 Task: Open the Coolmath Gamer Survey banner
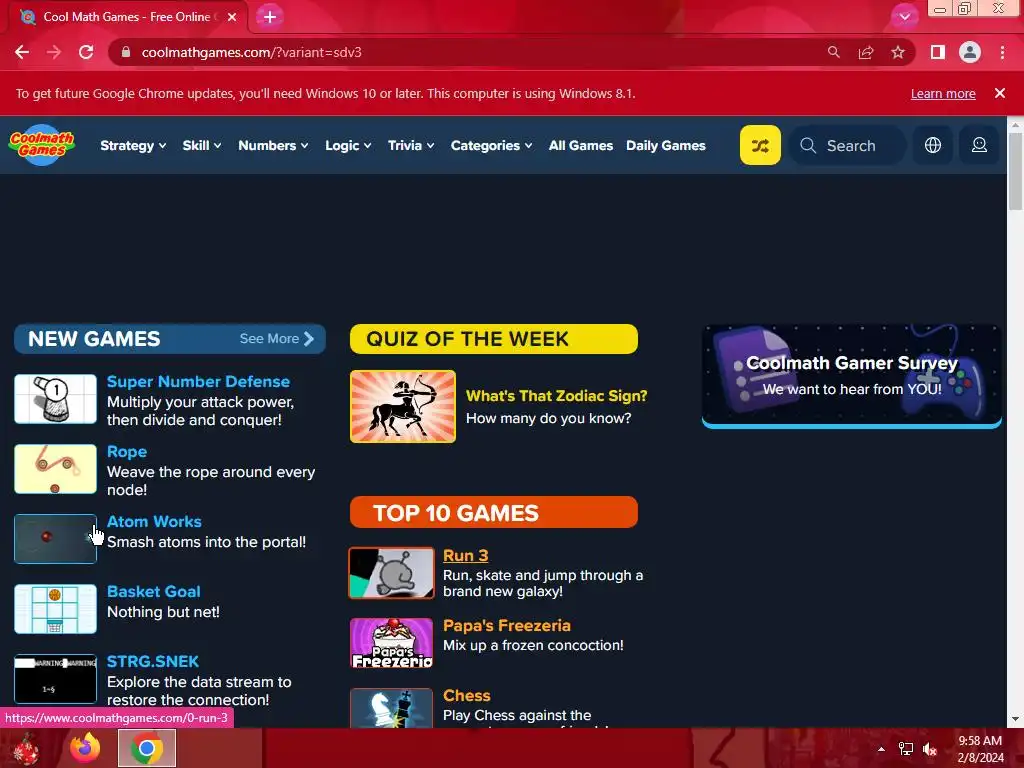[852, 376]
